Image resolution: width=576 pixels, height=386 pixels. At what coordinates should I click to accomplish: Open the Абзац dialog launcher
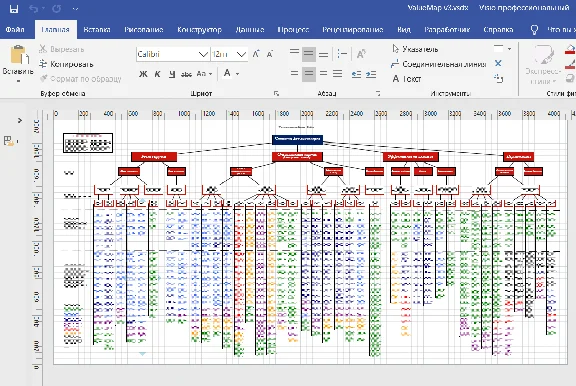coord(378,94)
